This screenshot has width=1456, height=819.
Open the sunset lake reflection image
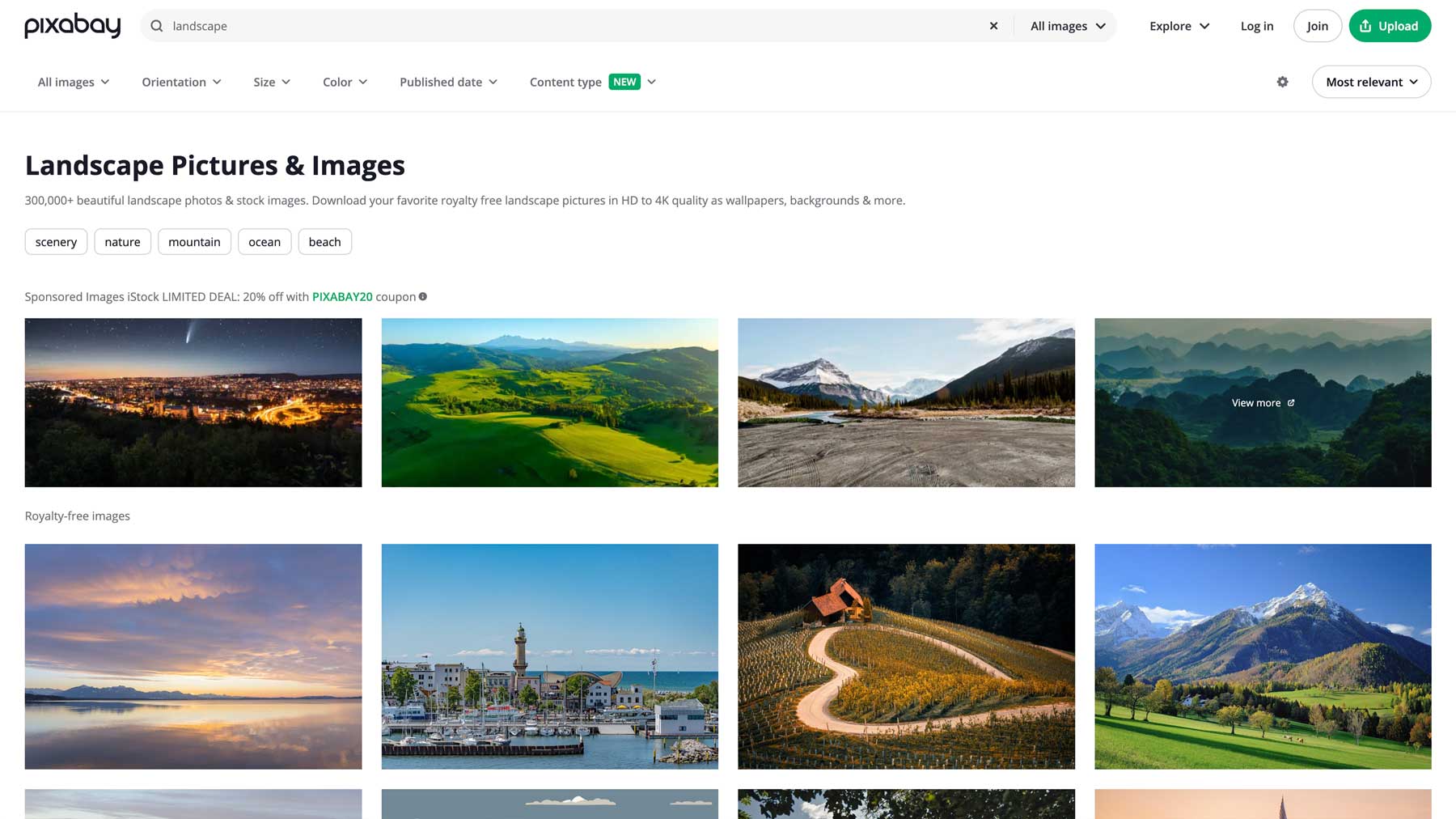tap(193, 656)
